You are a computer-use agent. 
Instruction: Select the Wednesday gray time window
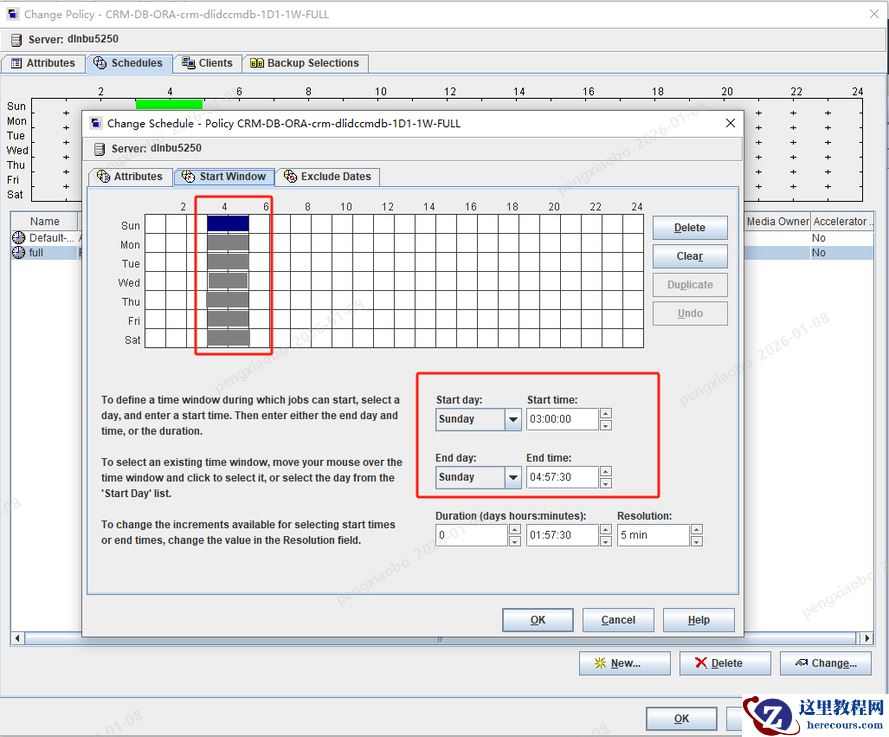pyautogui.click(x=228, y=282)
